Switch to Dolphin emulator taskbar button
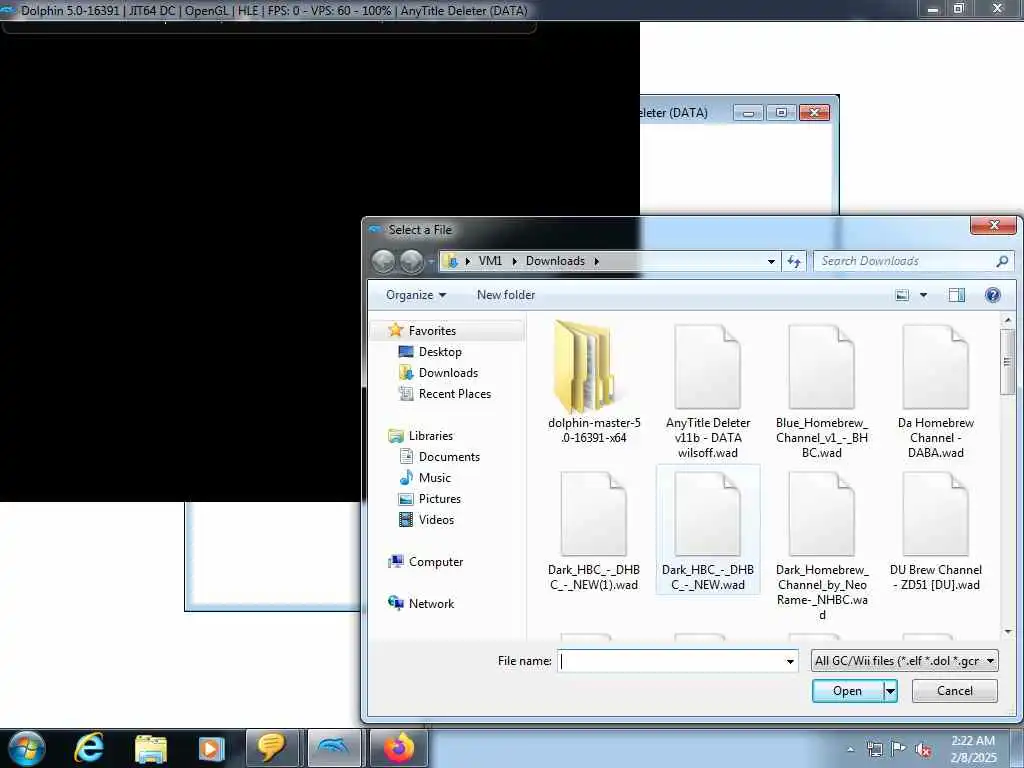The width and height of the screenshot is (1024, 768). (x=334, y=748)
